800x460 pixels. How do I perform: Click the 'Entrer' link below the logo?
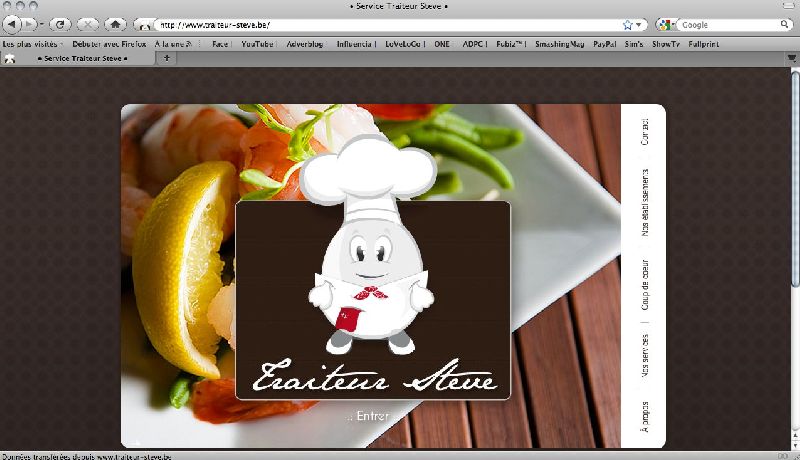pyautogui.click(x=372, y=416)
